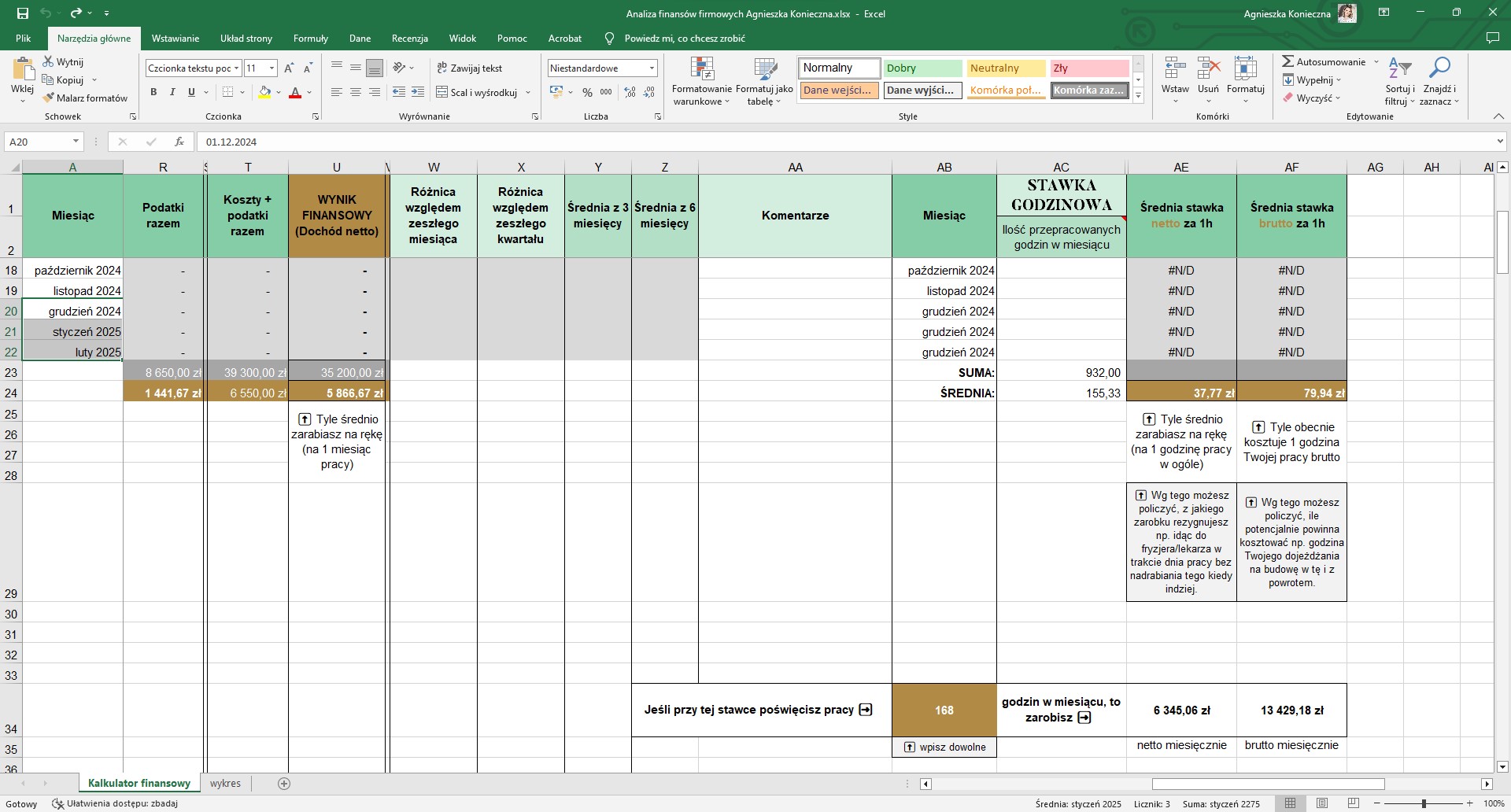Select the brown cell containing 168
Image resolution: width=1511 pixels, height=812 pixels.
point(944,710)
